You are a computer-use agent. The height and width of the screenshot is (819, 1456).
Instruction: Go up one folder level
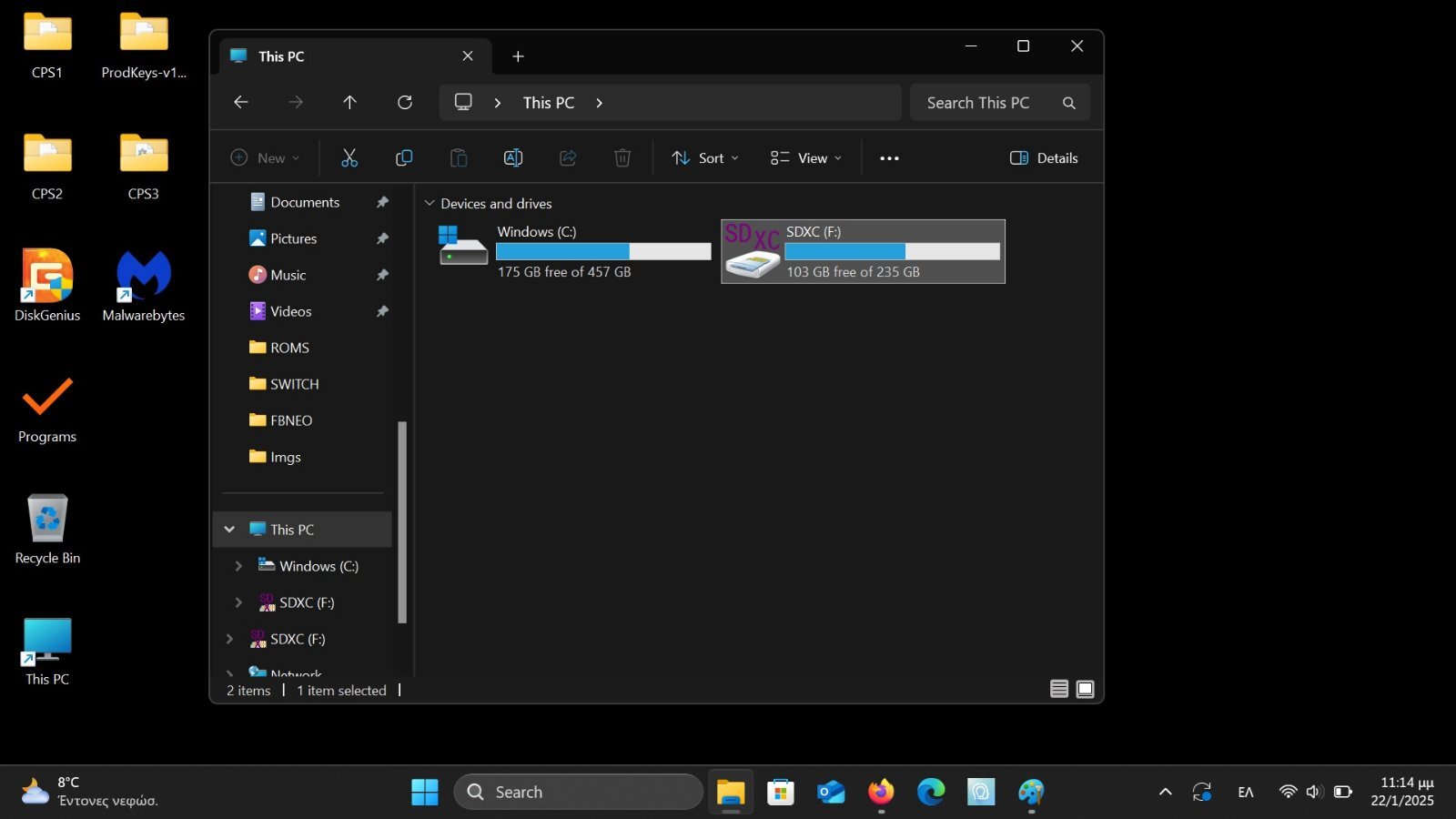tap(349, 103)
